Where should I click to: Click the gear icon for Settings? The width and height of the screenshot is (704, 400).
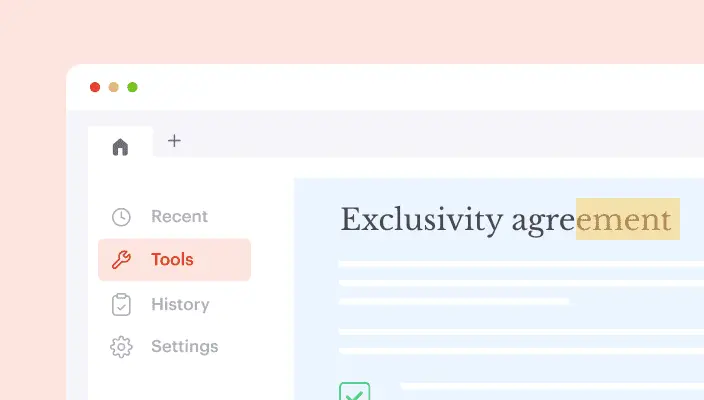click(121, 347)
